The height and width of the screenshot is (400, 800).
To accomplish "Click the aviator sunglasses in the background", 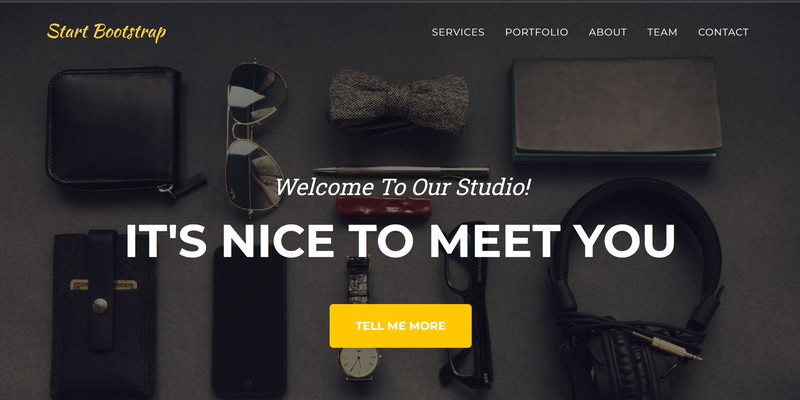I will tap(255, 135).
